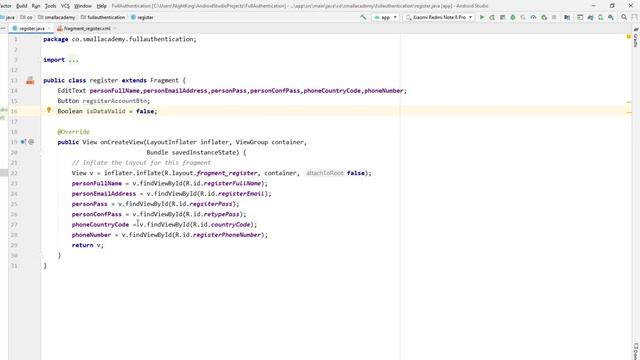Click the Search Everywhere magnifier icon
Screen dimensions: 640x360
[624, 17]
